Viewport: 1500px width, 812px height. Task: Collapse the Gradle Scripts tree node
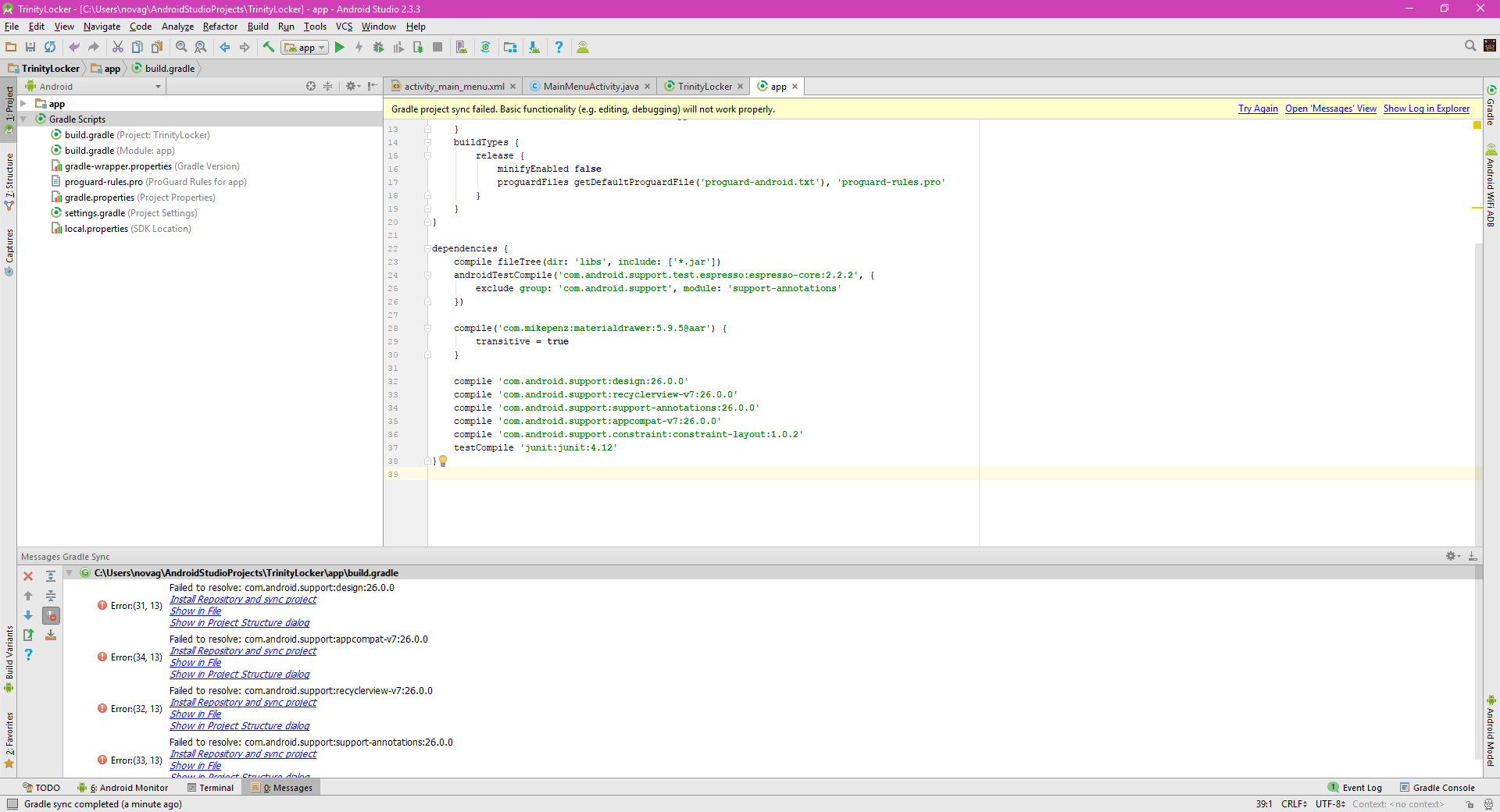coord(23,119)
